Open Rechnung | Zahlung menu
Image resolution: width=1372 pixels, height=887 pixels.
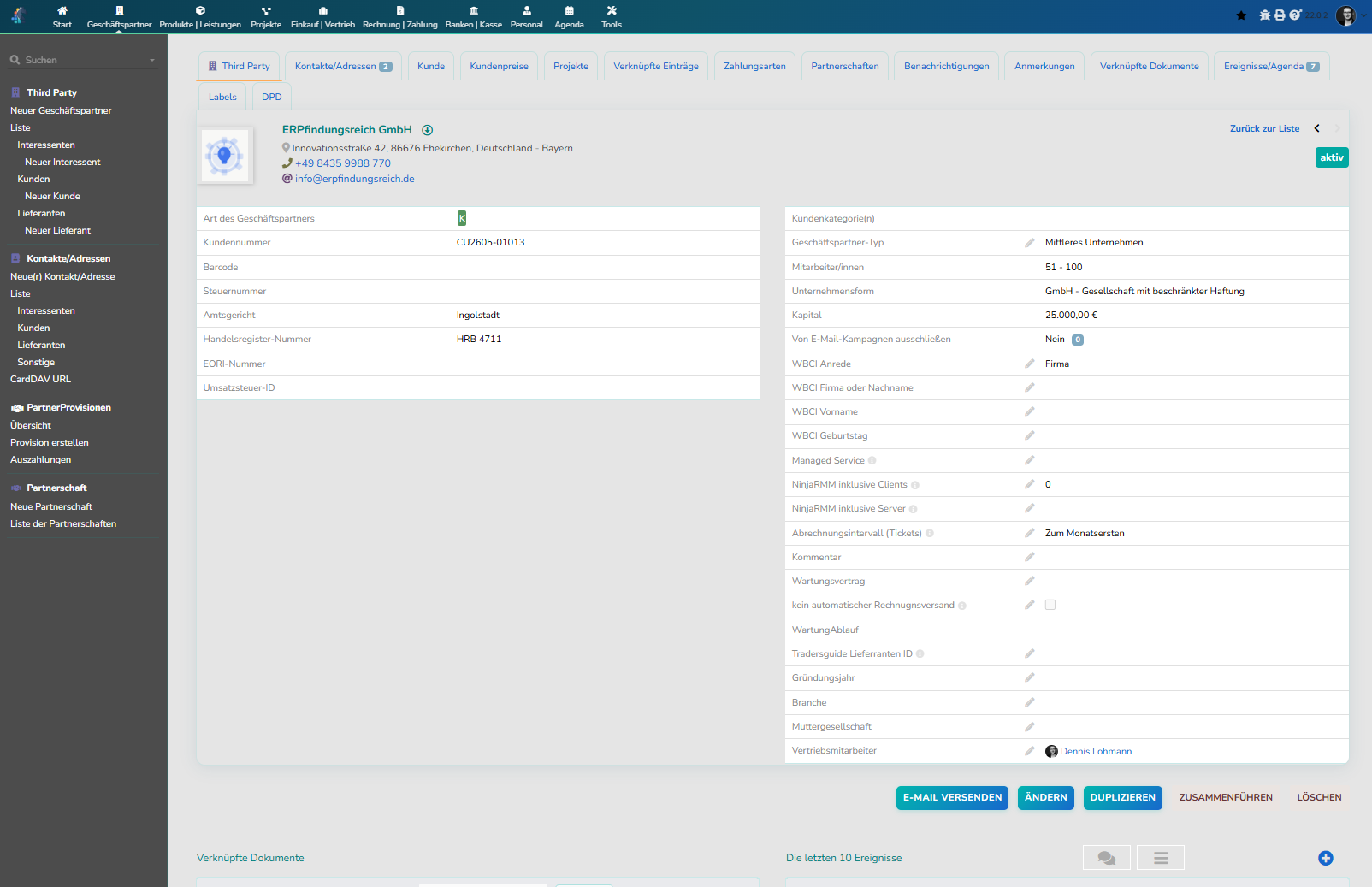[x=399, y=17]
